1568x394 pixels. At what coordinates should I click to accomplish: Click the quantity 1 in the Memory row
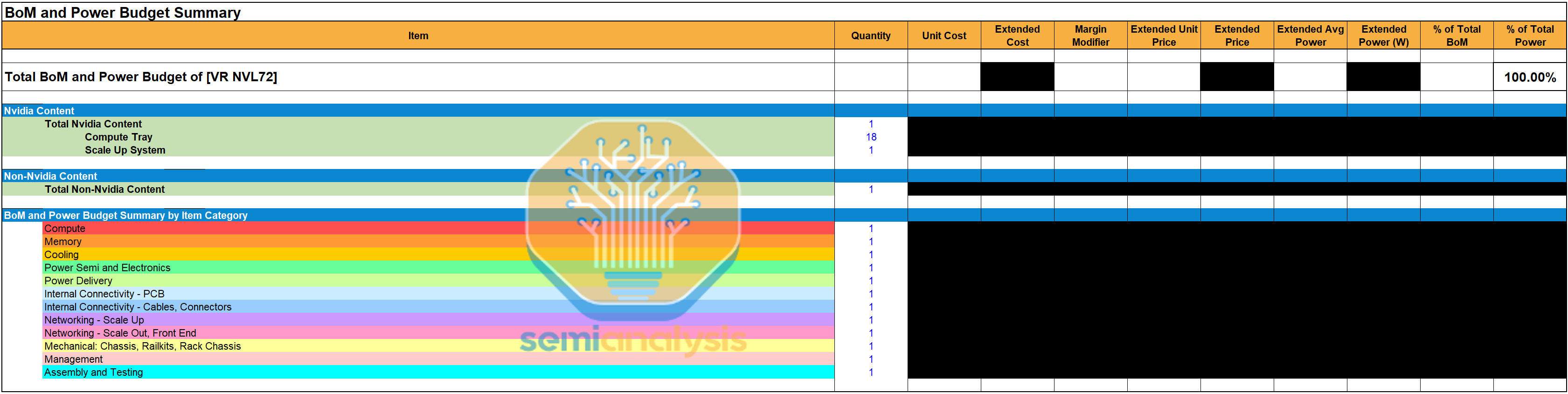(870, 242)
